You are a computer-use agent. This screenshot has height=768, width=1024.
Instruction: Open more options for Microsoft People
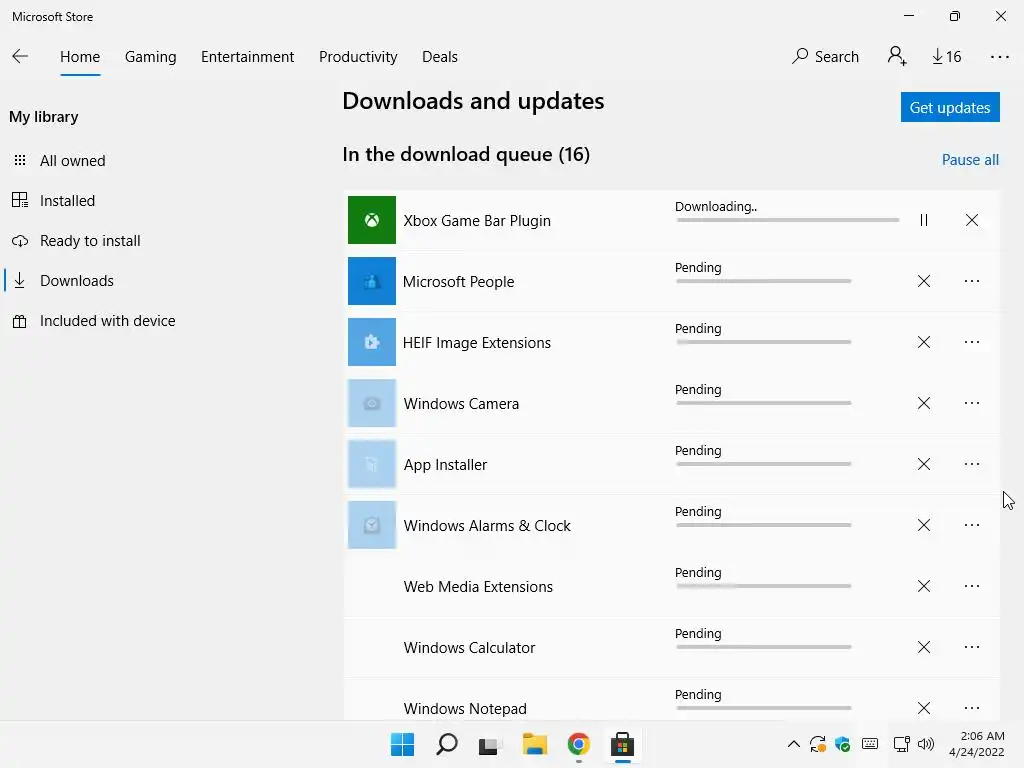972,281
